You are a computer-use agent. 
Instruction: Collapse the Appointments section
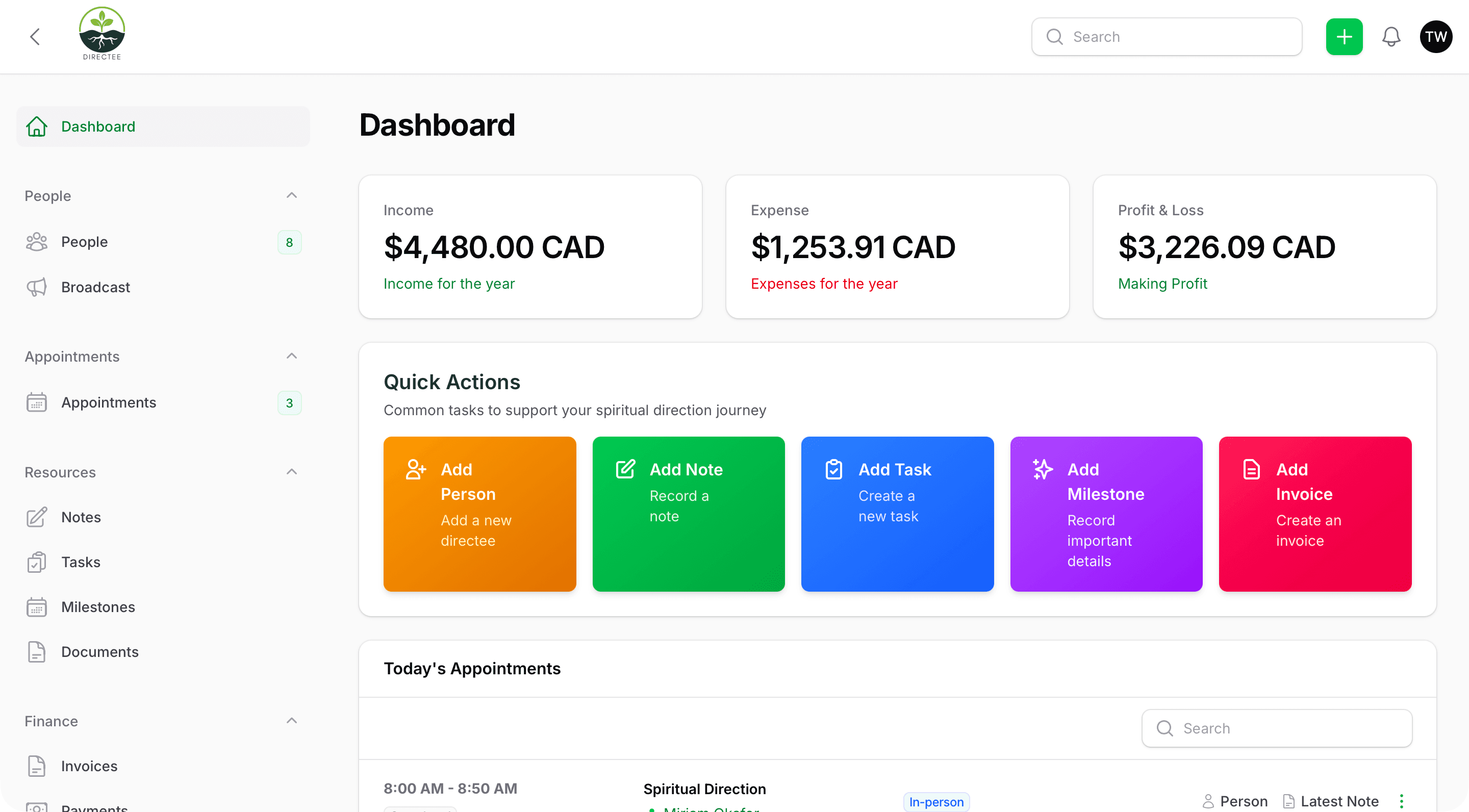[x=291, y=357]
